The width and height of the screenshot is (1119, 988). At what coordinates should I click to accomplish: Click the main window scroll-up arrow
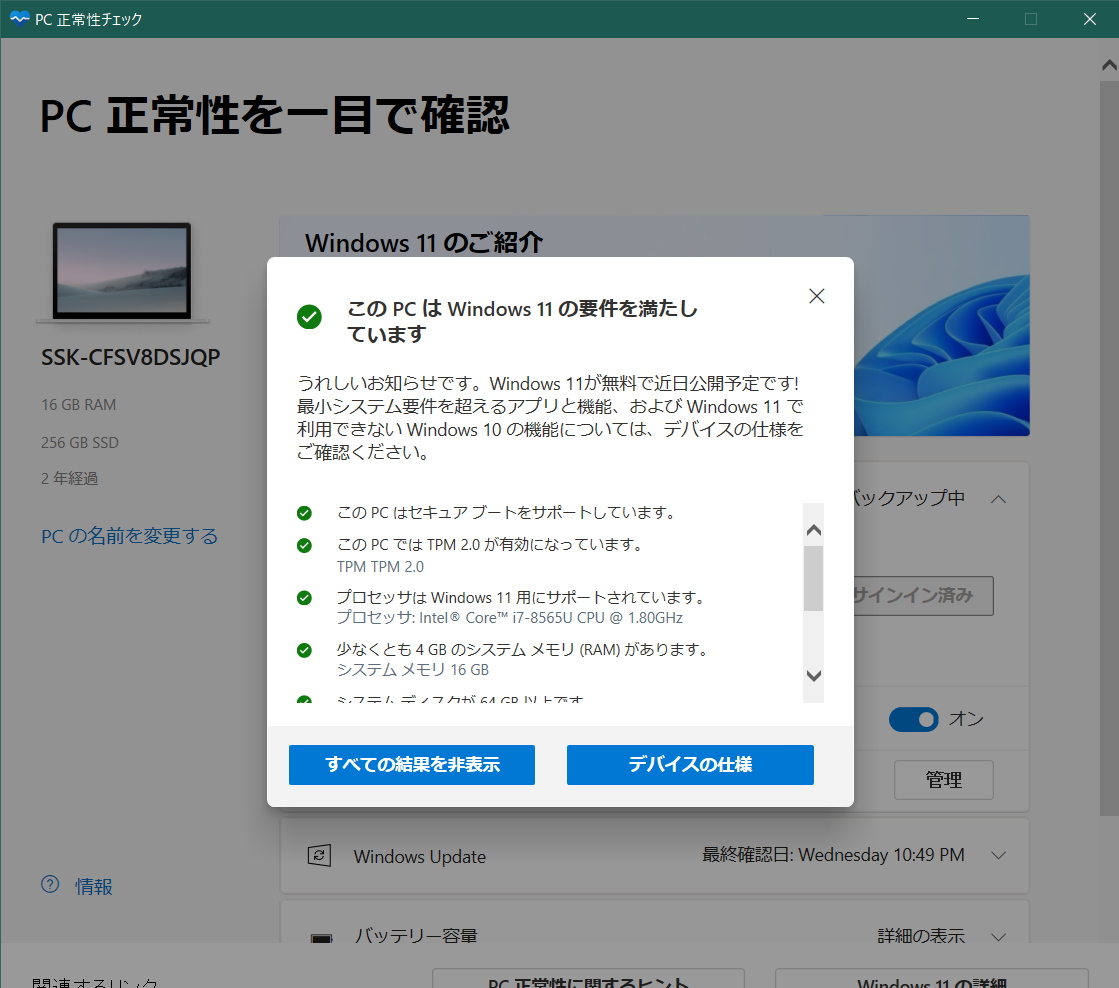coord(1109,66)
